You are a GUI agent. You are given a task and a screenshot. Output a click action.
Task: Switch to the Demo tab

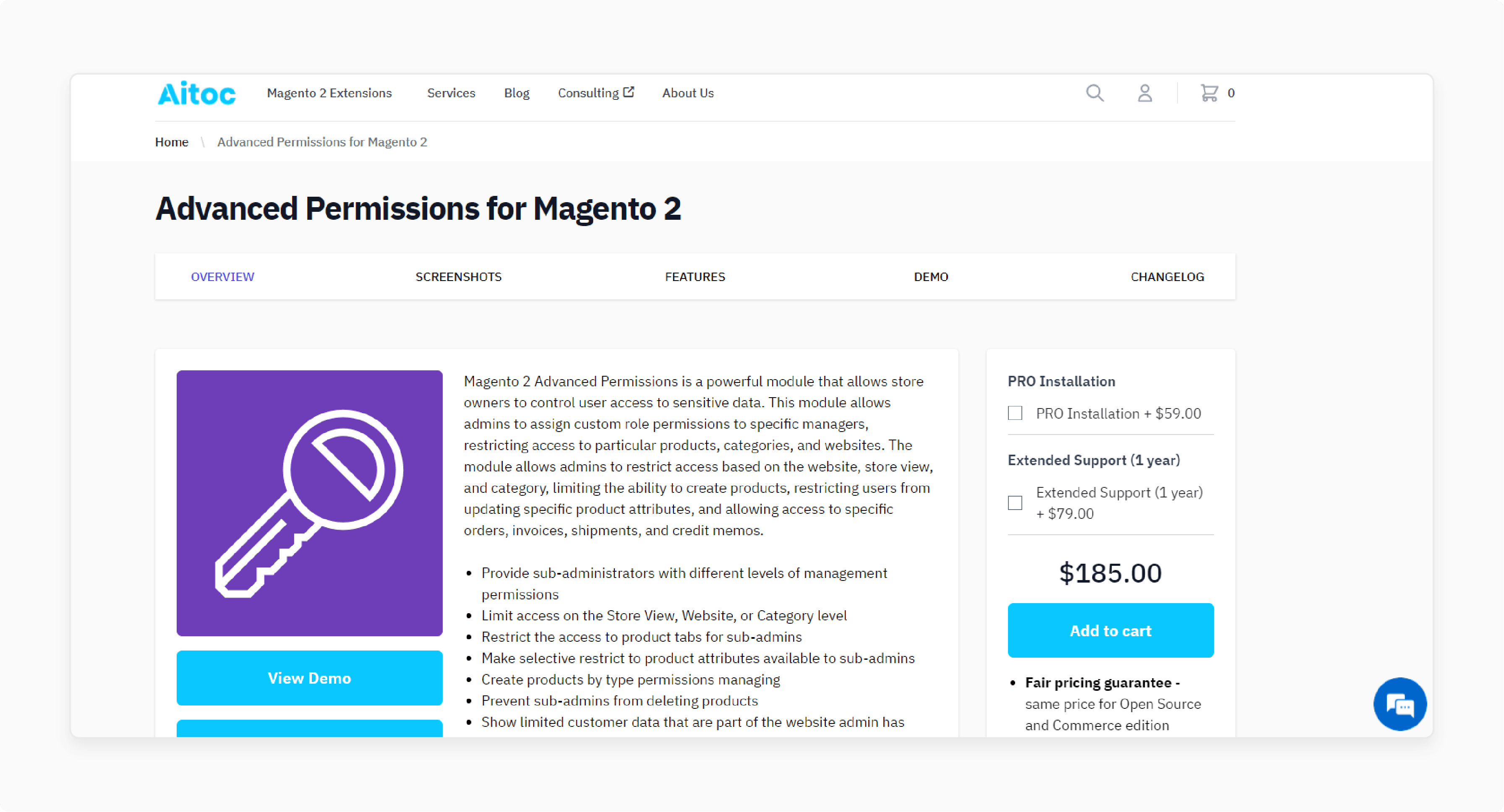pos(931,277)
